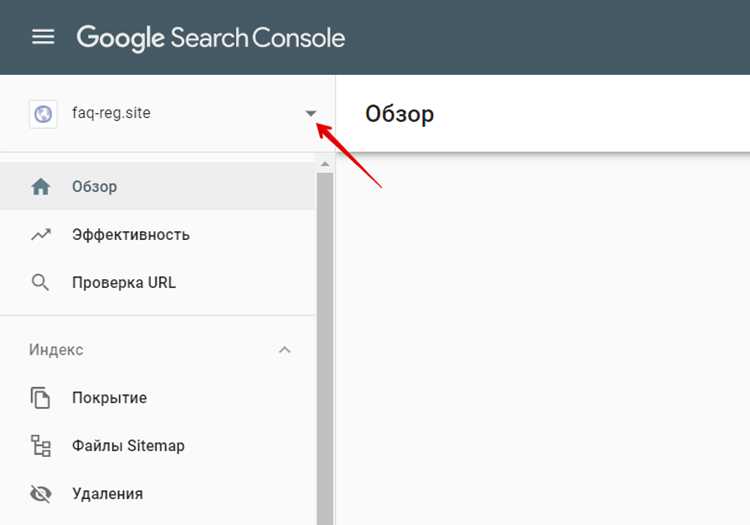Viewport: 750px width, 525px height.
Task: Open the hamburger navigation menu
Action: click(43, 37)
